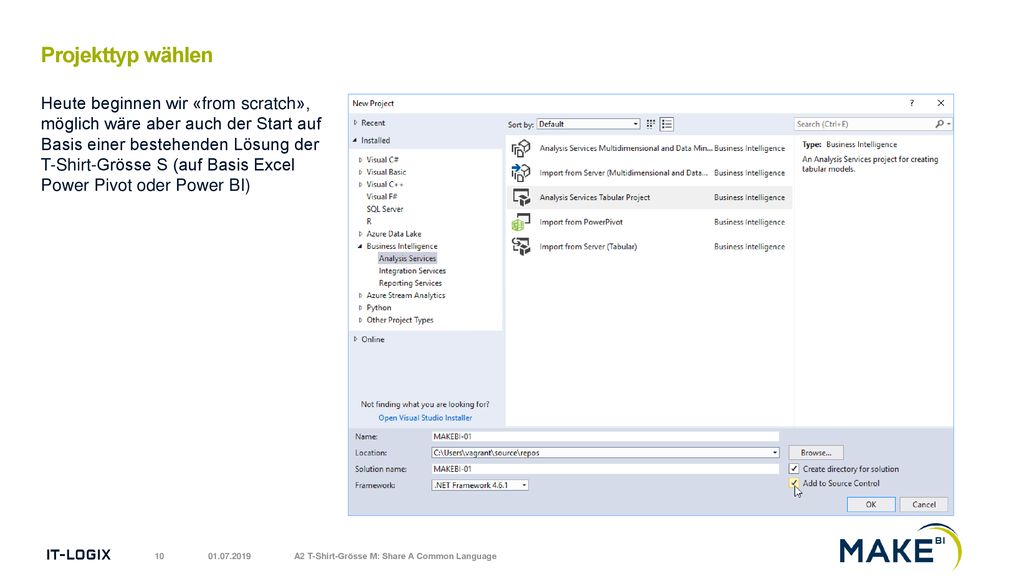Select Analysis Services Tabular Project row

pos(650,197)
